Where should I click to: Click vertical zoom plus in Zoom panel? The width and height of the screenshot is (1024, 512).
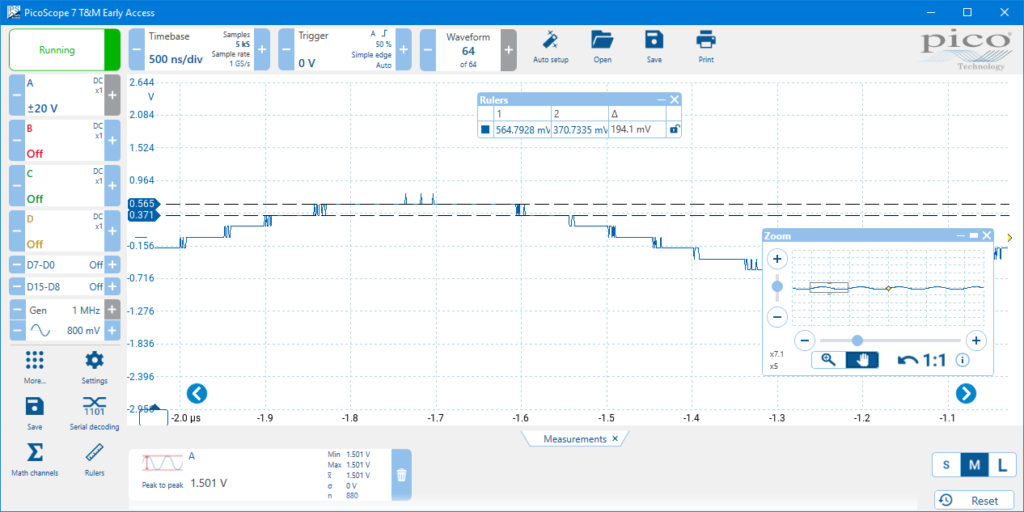click(x=777, y=259)
